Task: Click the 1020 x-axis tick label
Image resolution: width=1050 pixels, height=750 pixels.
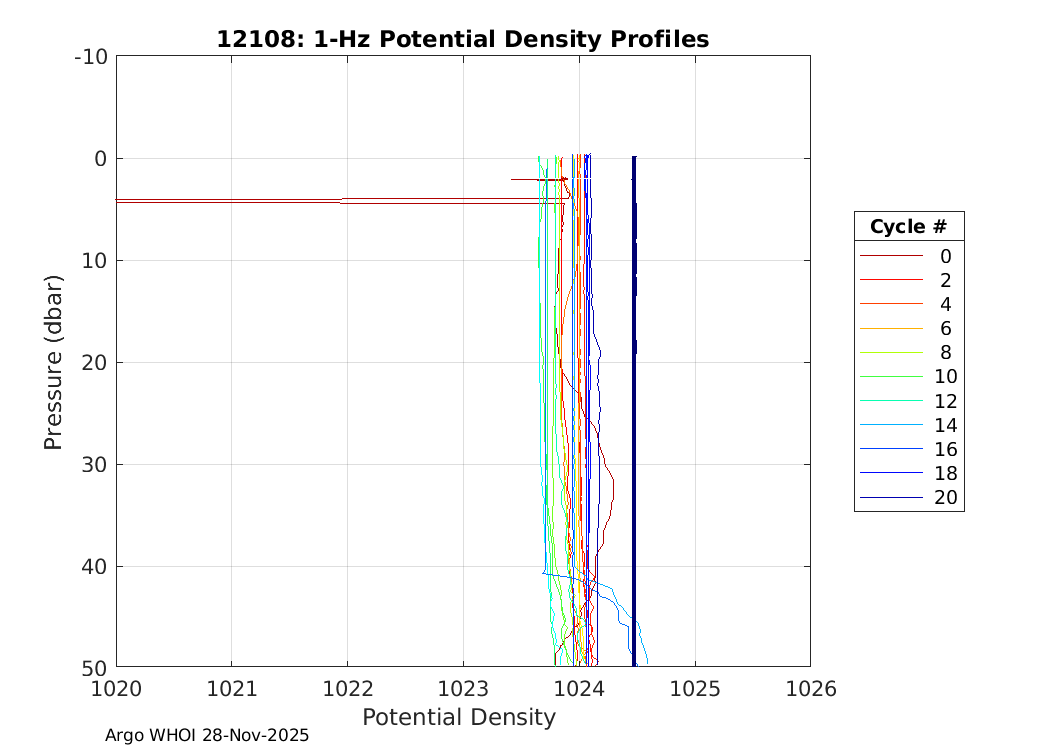Action: [x=116, y=689]
